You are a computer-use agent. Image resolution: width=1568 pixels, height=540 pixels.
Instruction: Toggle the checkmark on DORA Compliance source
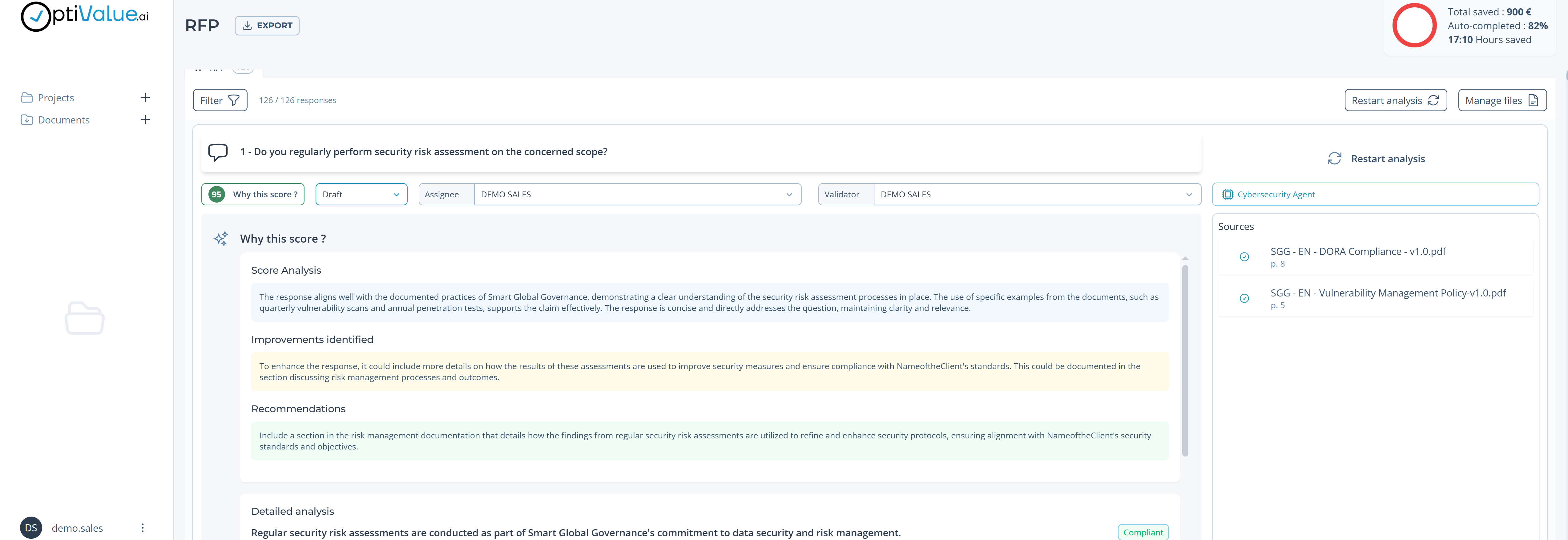pyautogui.click(x=1244, y=257)
